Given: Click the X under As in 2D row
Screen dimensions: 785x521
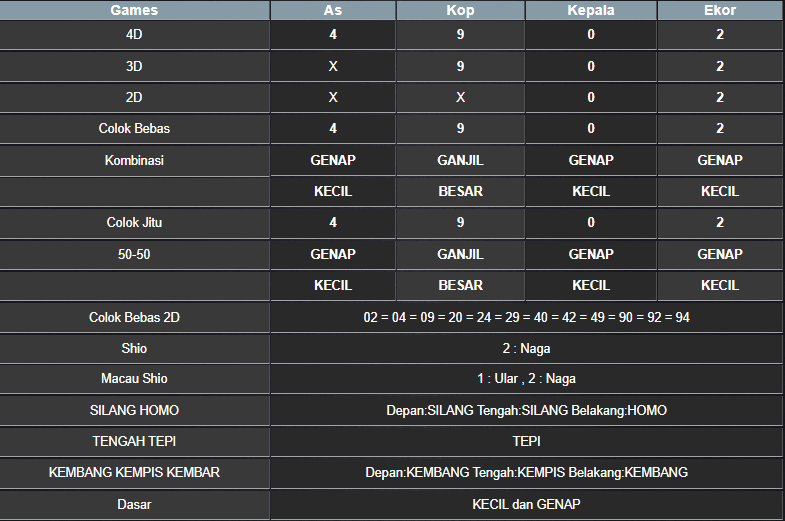Looking at the screenshot, I should click(x=333, y=97).
